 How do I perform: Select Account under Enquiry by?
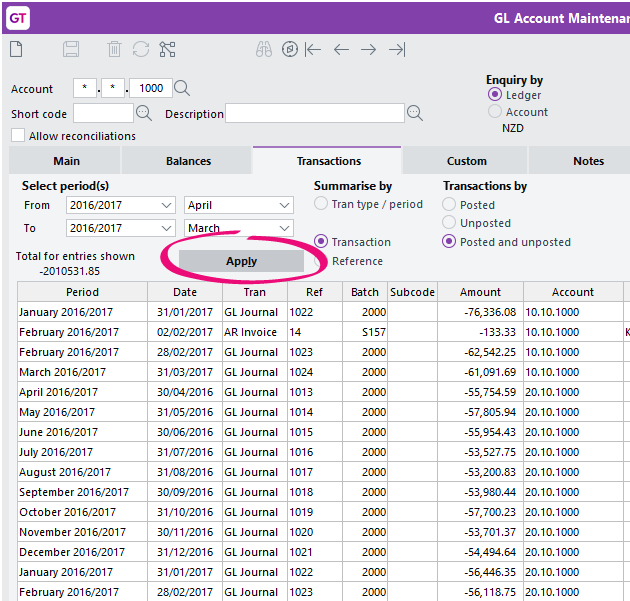click(x=495, y=112)
